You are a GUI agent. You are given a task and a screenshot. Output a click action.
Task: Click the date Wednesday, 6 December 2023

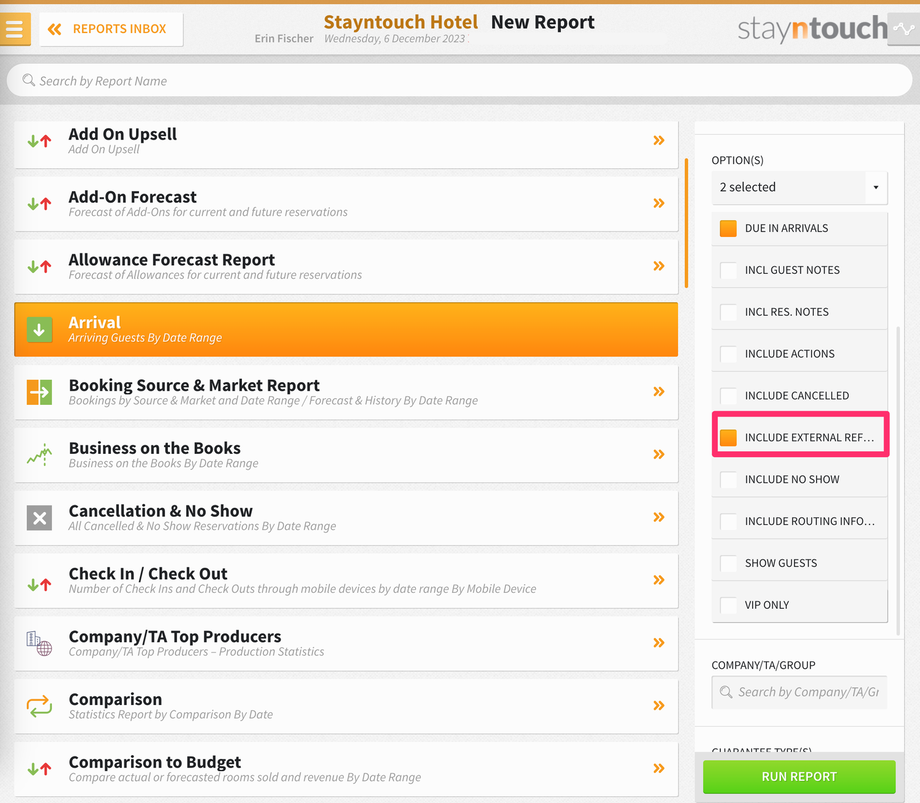[395, 39]
